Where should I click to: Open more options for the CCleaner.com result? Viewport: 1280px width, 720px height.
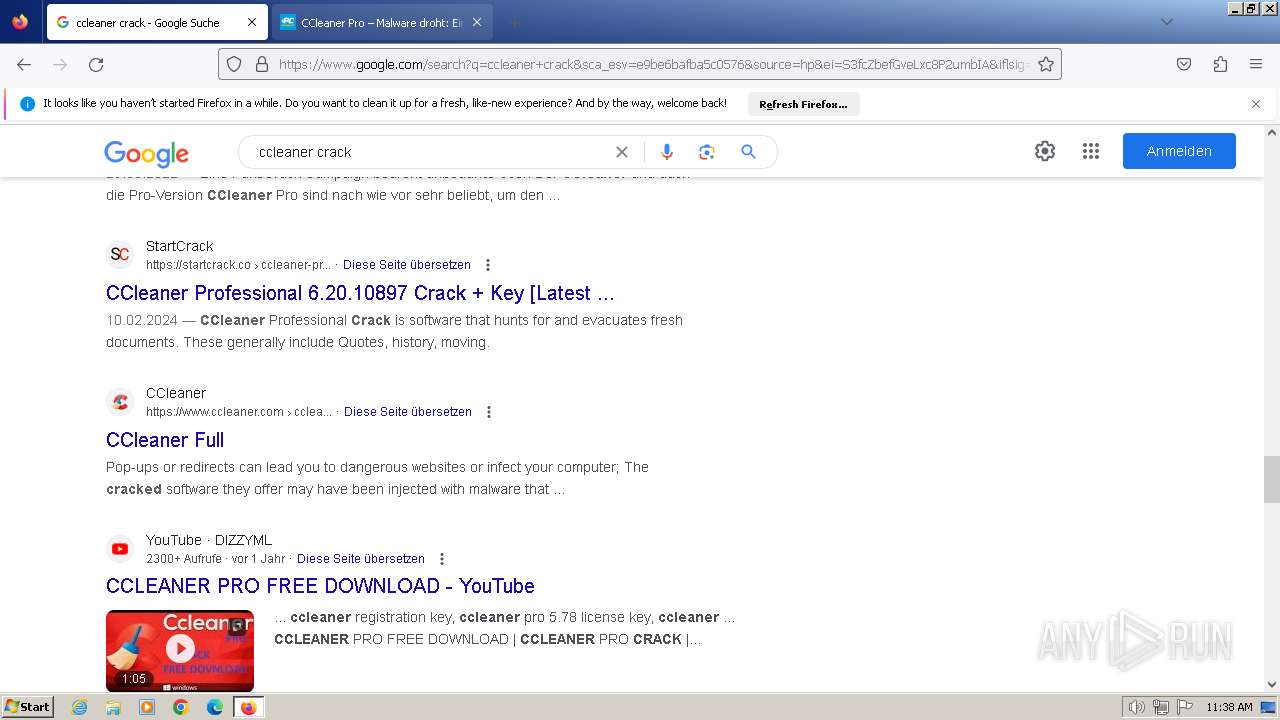[489, 412]
